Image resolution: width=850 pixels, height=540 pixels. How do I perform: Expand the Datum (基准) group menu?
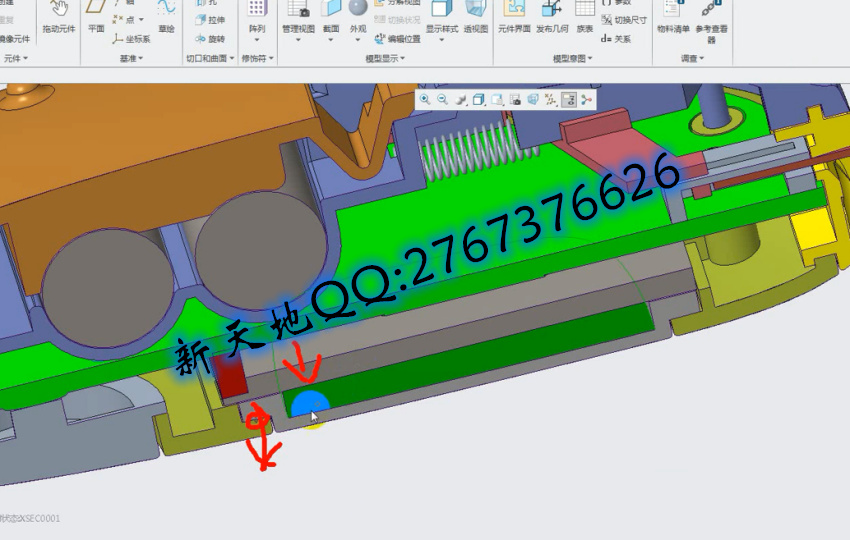[132, 59]
